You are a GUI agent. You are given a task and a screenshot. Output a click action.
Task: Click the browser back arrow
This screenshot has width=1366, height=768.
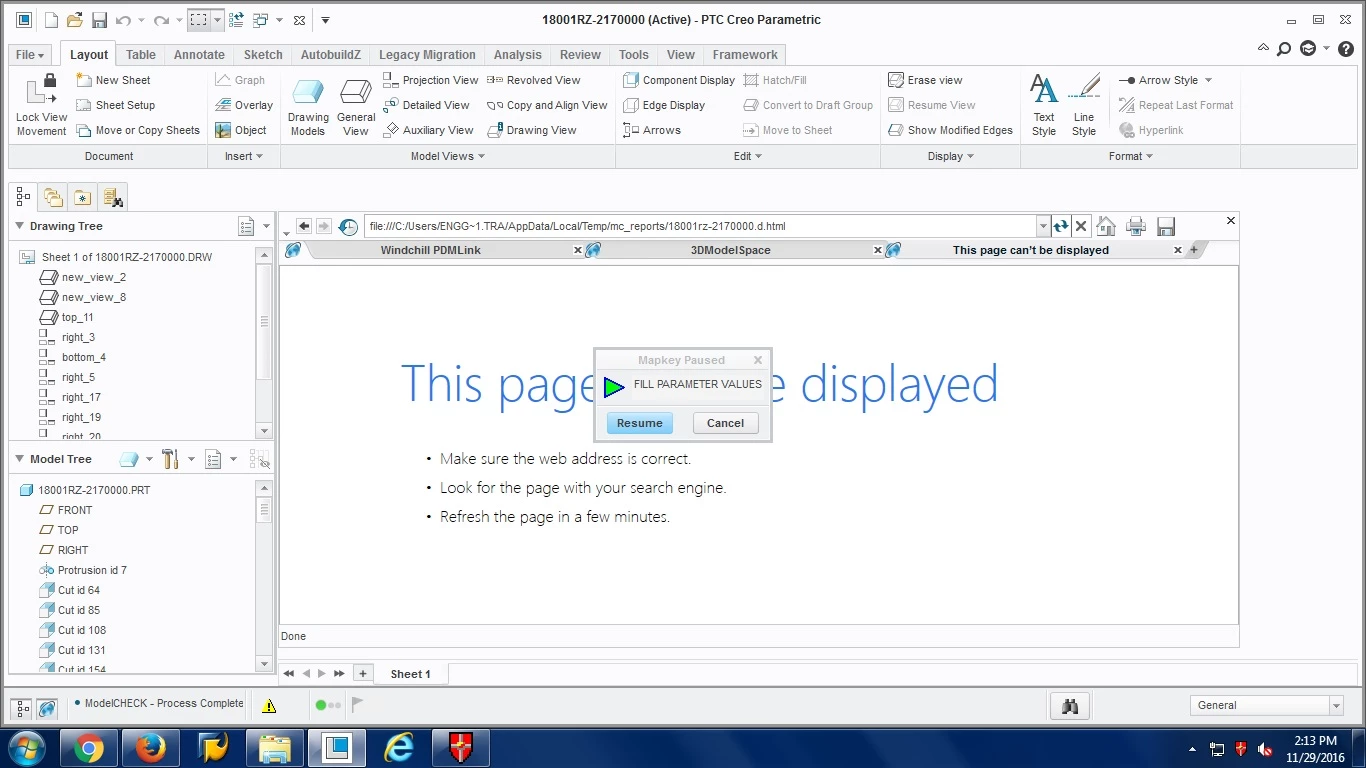(x=304, y=227)
